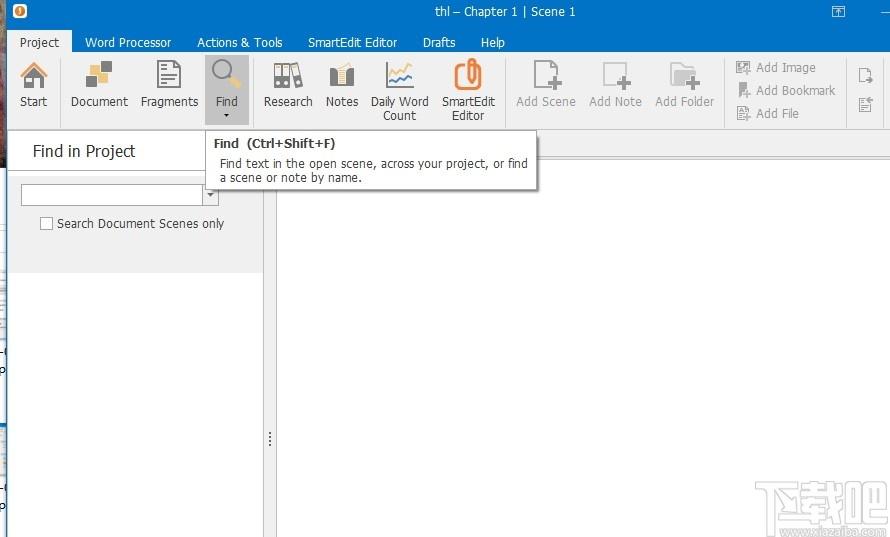Viewport: 890px width, 537px height.
Task: Switch to the Drafts tab
Action: pyautogui.click(x=439, y=43)
